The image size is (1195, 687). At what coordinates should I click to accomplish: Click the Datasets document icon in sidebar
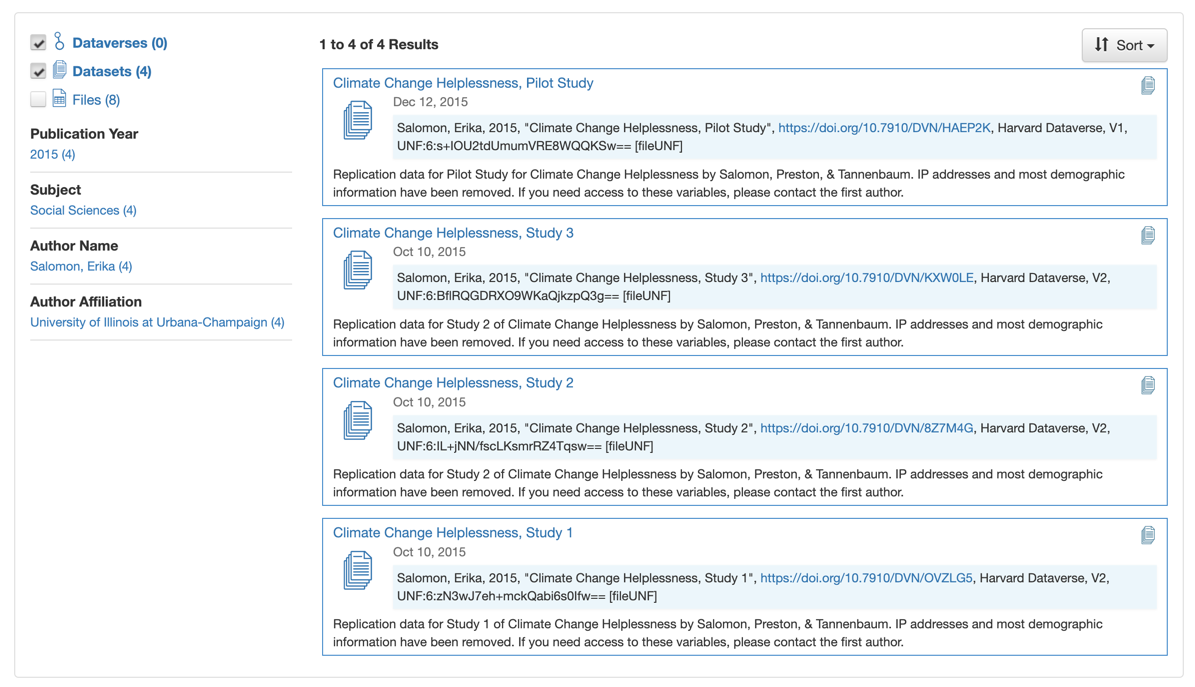pyautogui.click(x=59, y=70)
